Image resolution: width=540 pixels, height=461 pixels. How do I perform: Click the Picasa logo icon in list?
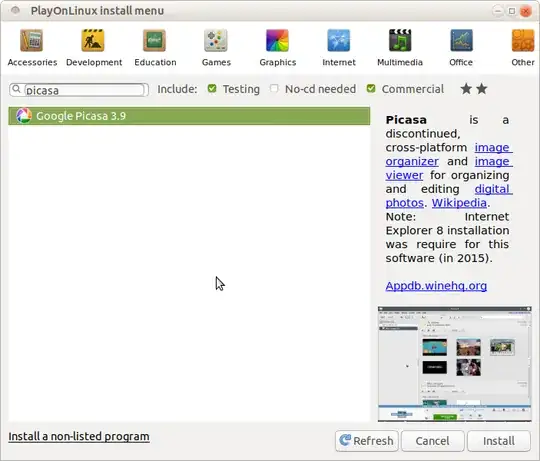[24, 116]
